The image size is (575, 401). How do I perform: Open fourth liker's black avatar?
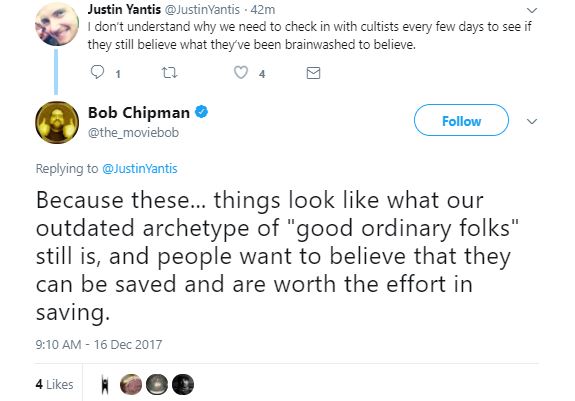(183, 385)
